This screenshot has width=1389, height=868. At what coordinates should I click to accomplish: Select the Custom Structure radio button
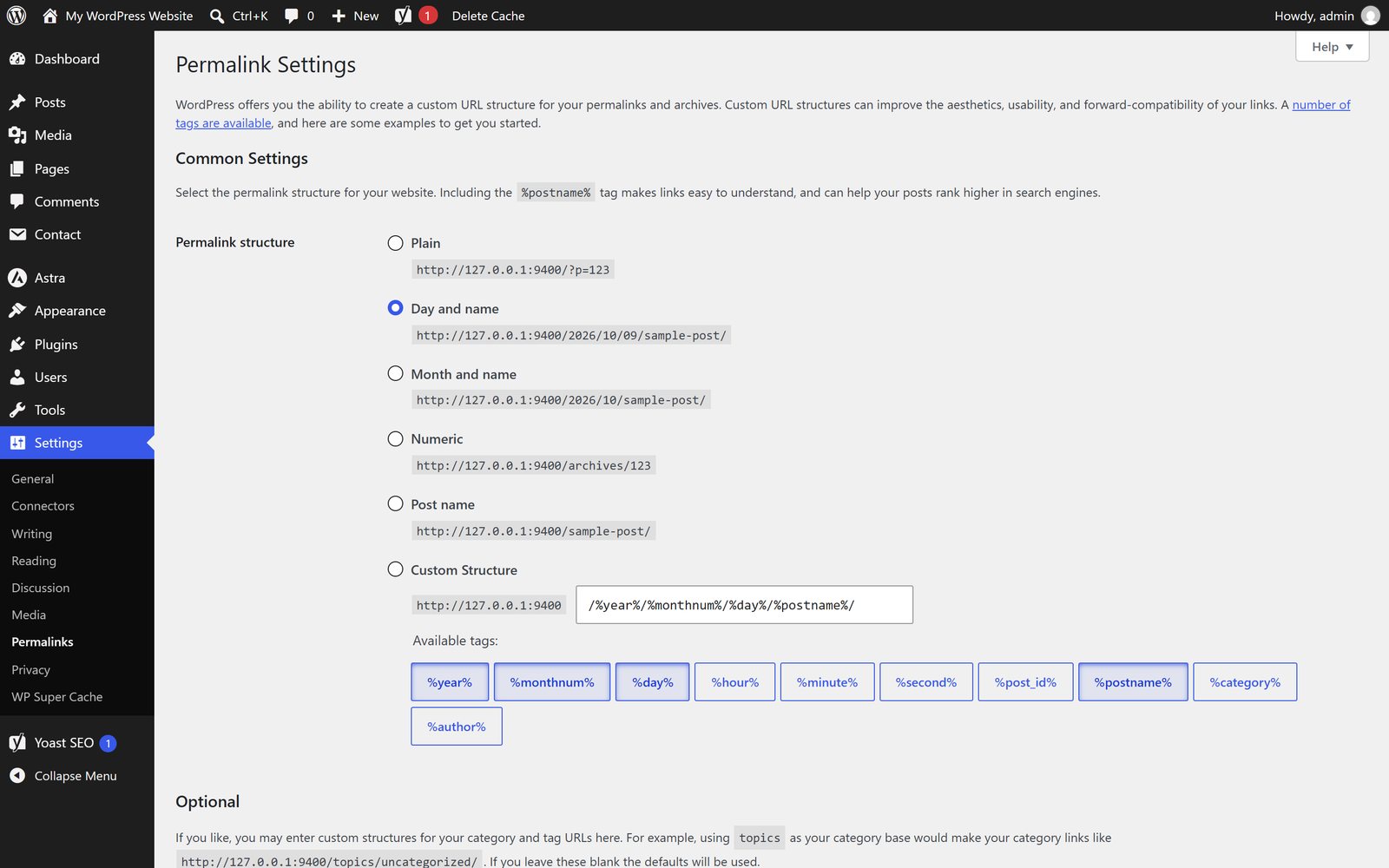(x=395, y=569)
